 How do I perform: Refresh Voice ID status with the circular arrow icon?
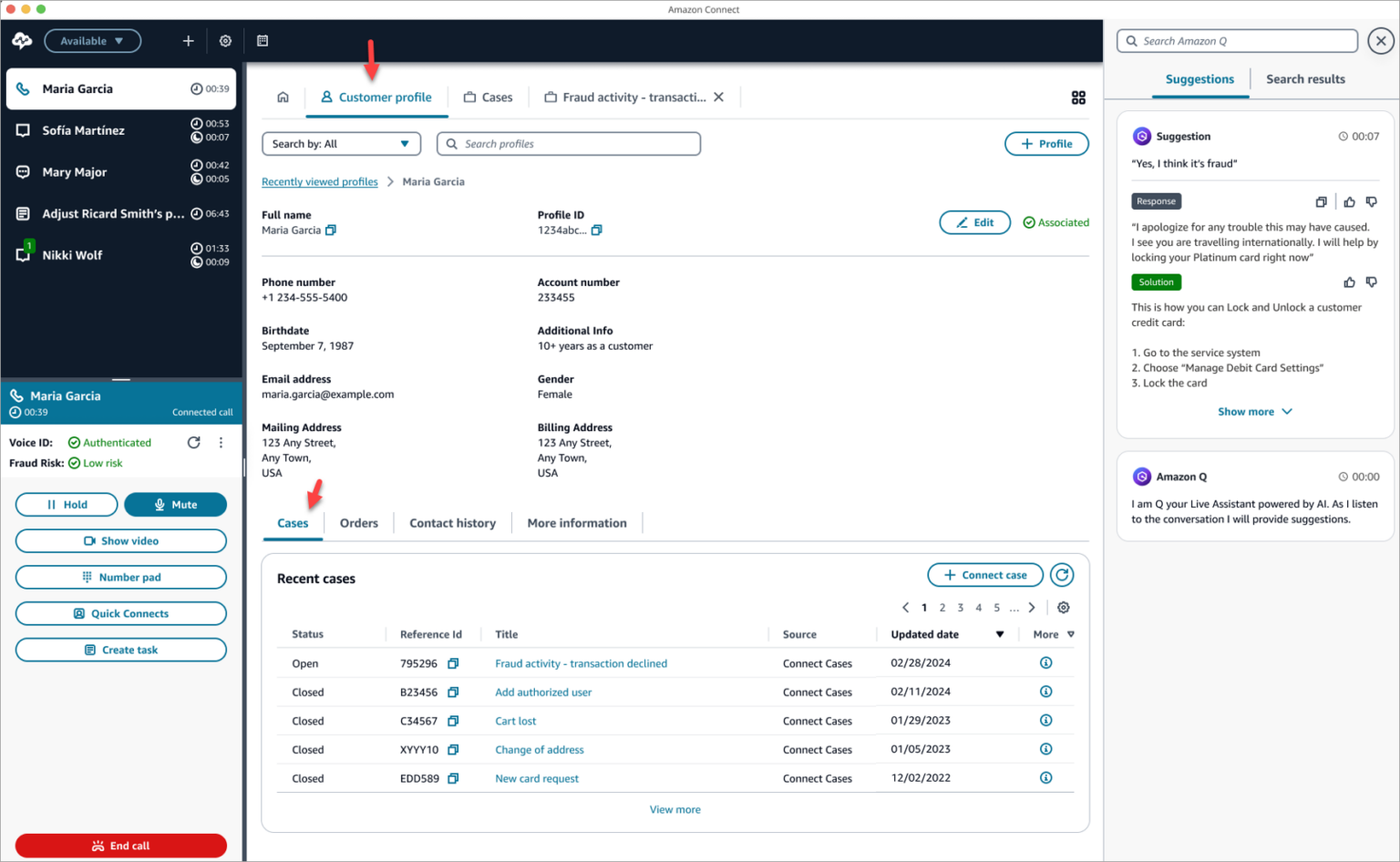[x=193, y=442]
